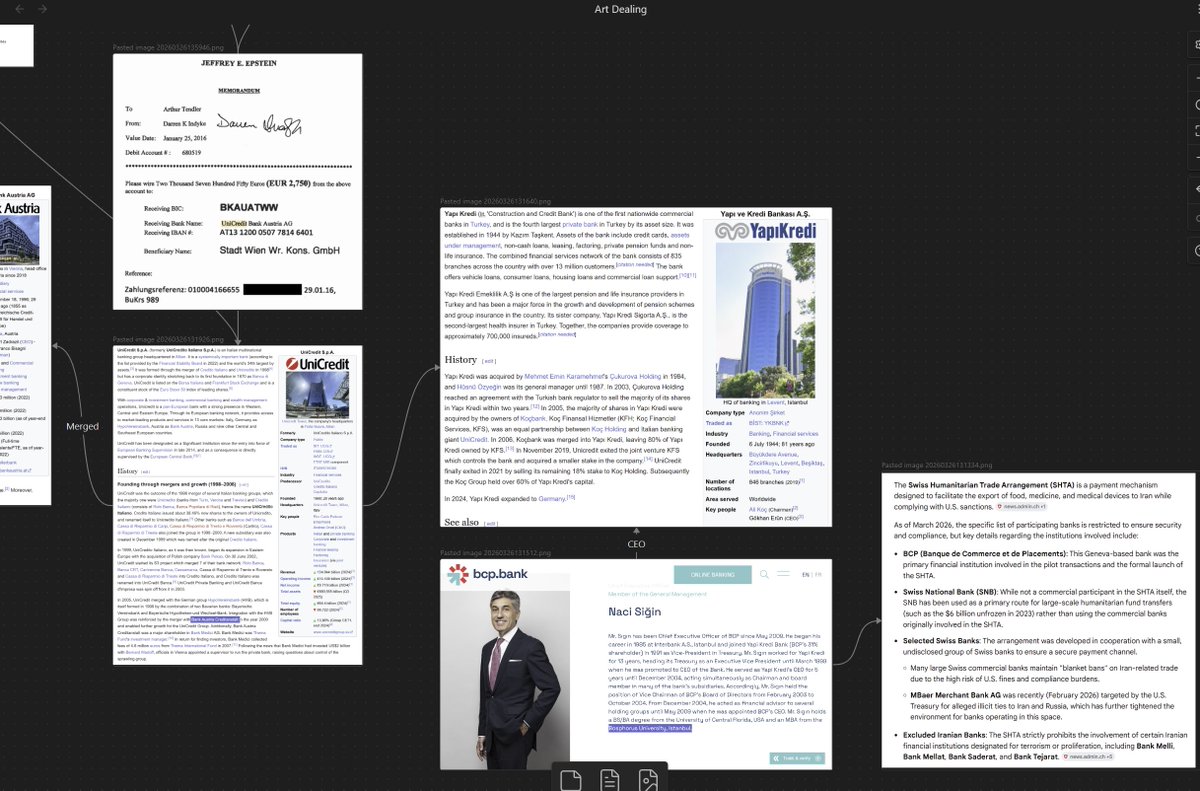Screen dimensions: 1200x791
Task: Select the Yapı Kredi Wikipedia article card
Action: (x=636, y=367)
